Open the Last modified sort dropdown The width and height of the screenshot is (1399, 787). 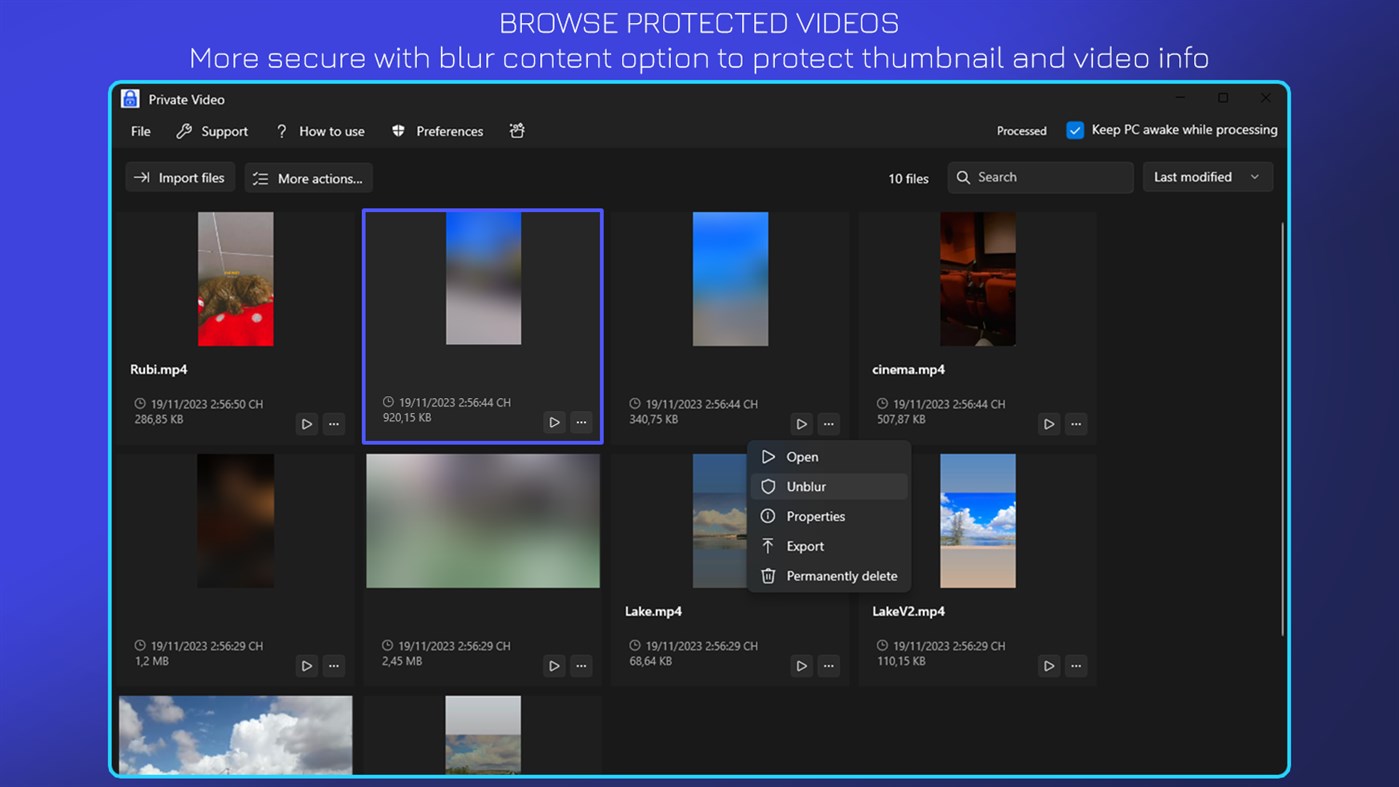pyautogui.click(x=1207, y=176)
